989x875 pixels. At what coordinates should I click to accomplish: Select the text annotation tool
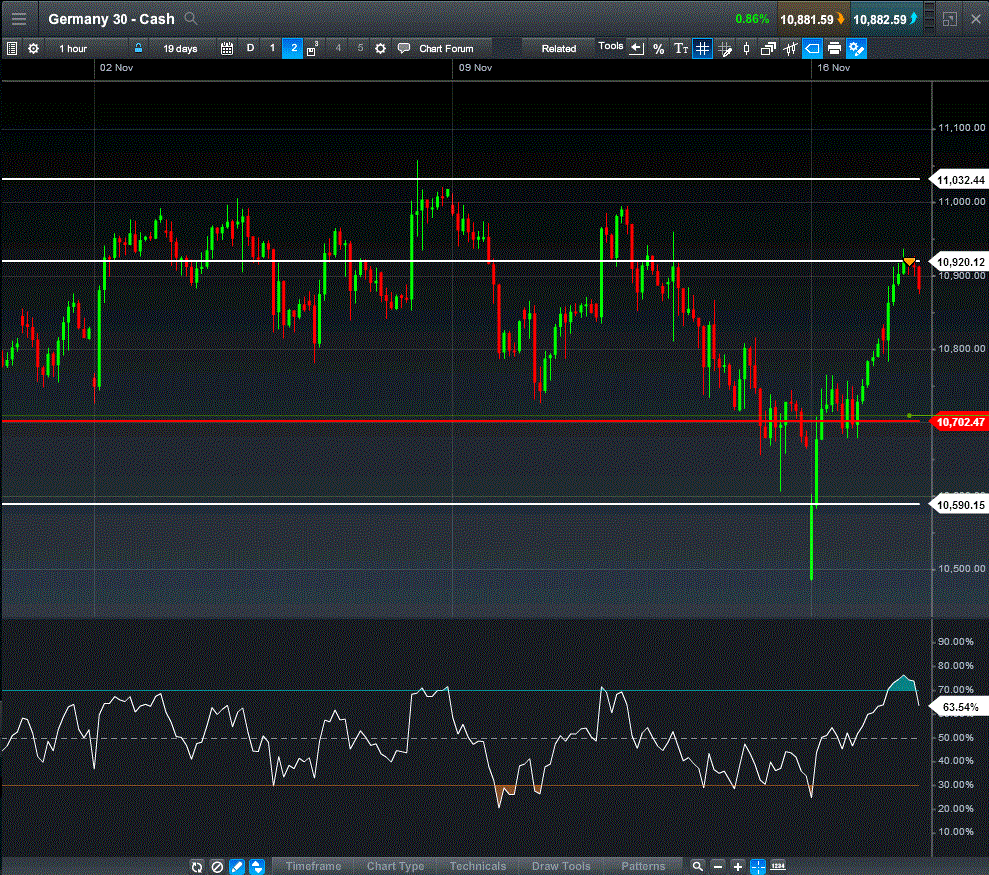coord(681,49)
